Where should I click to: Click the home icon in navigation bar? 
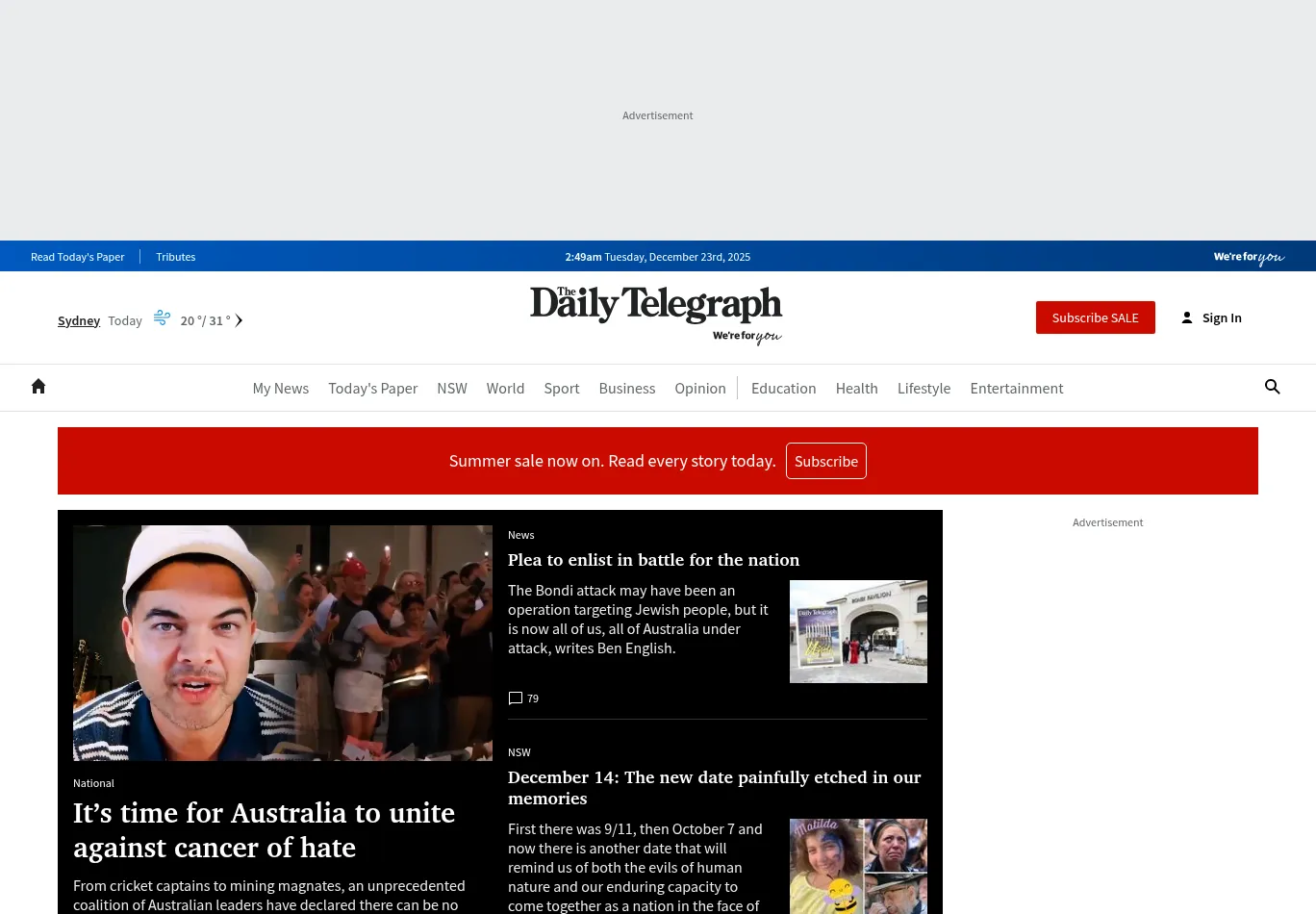coord(38,387)
